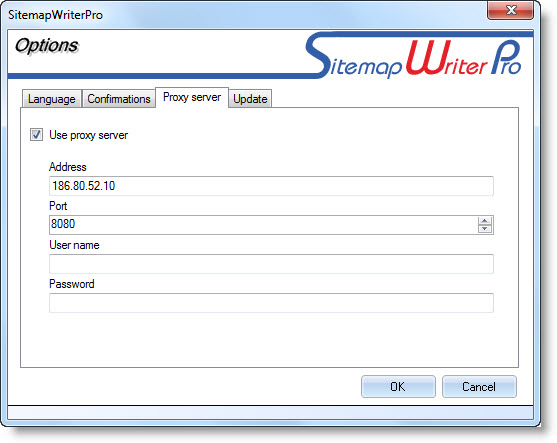The width and height of the screenshot is (557, 443).
Task: Confirm settings with the OK button
Action: 398,387
